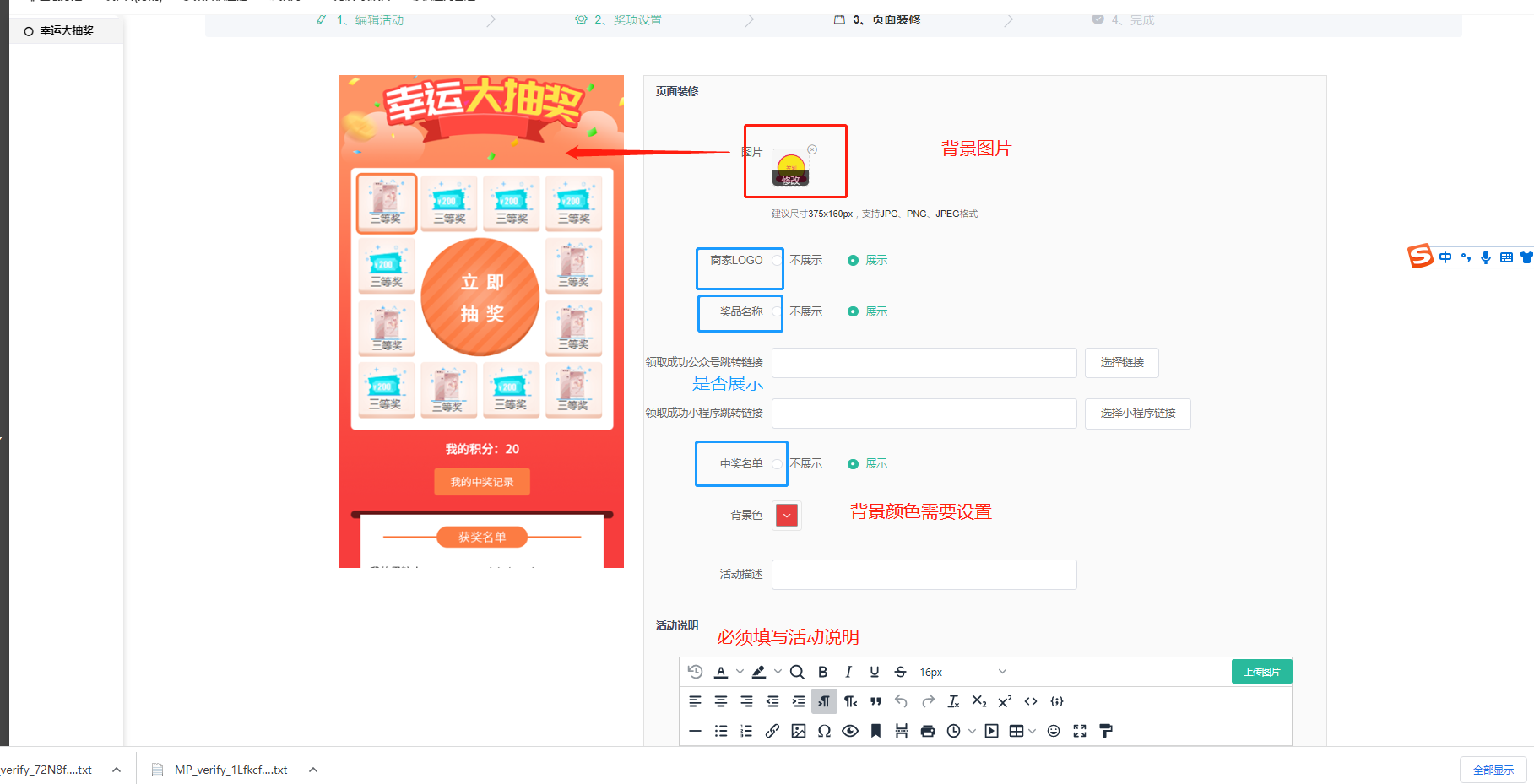The image size is (1534, 784).
Task: Insert an emoji using the smiley icon
Action: click(1054, 731)
